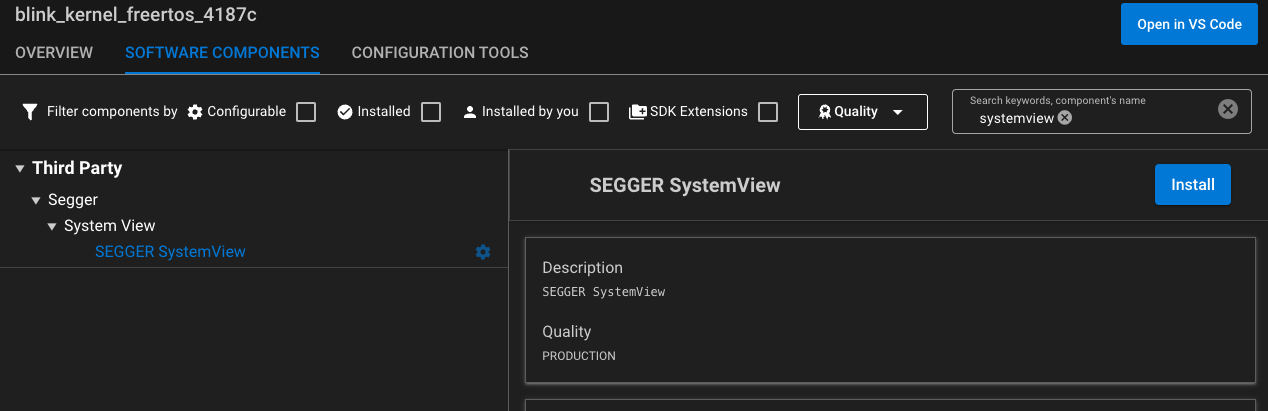Click the SEGGER SystemView description text

[603, 292]
